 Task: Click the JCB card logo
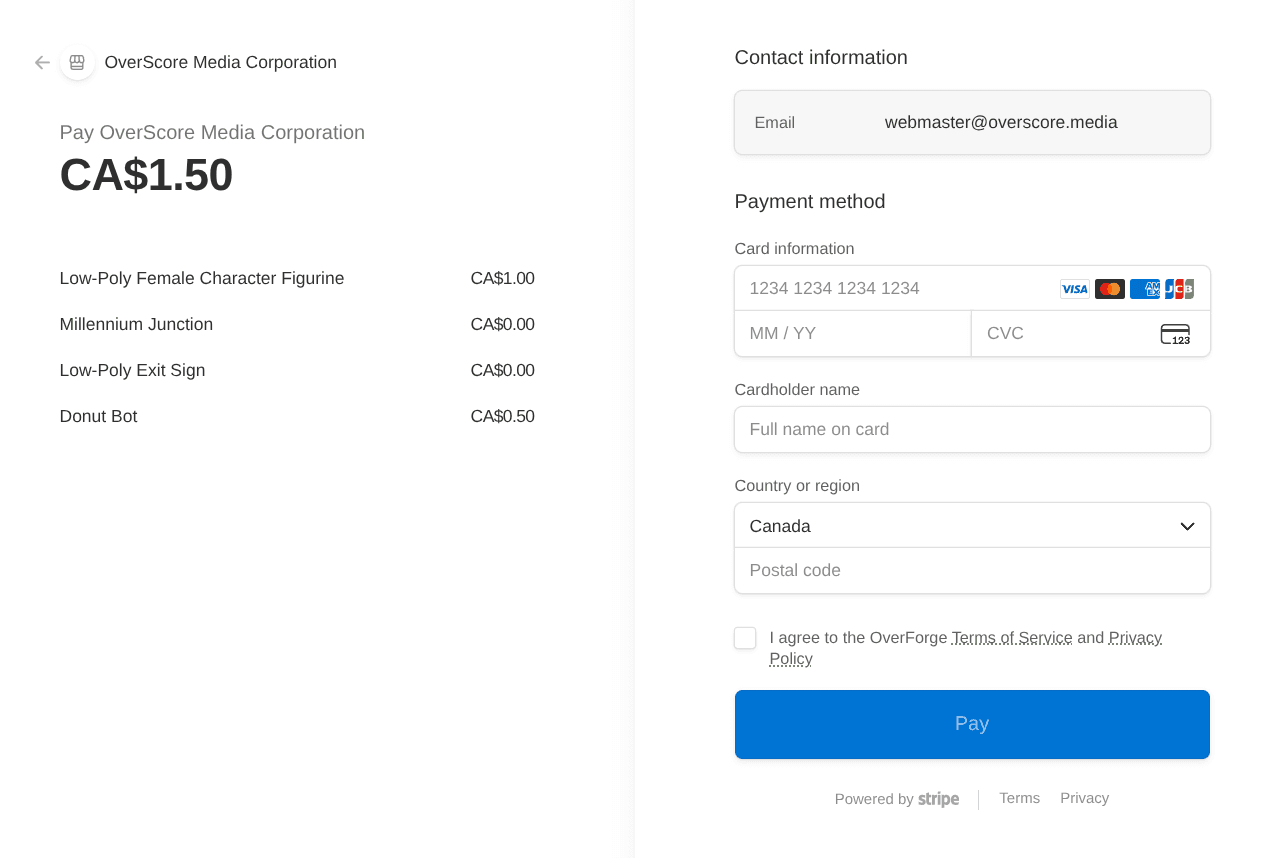1179,289
